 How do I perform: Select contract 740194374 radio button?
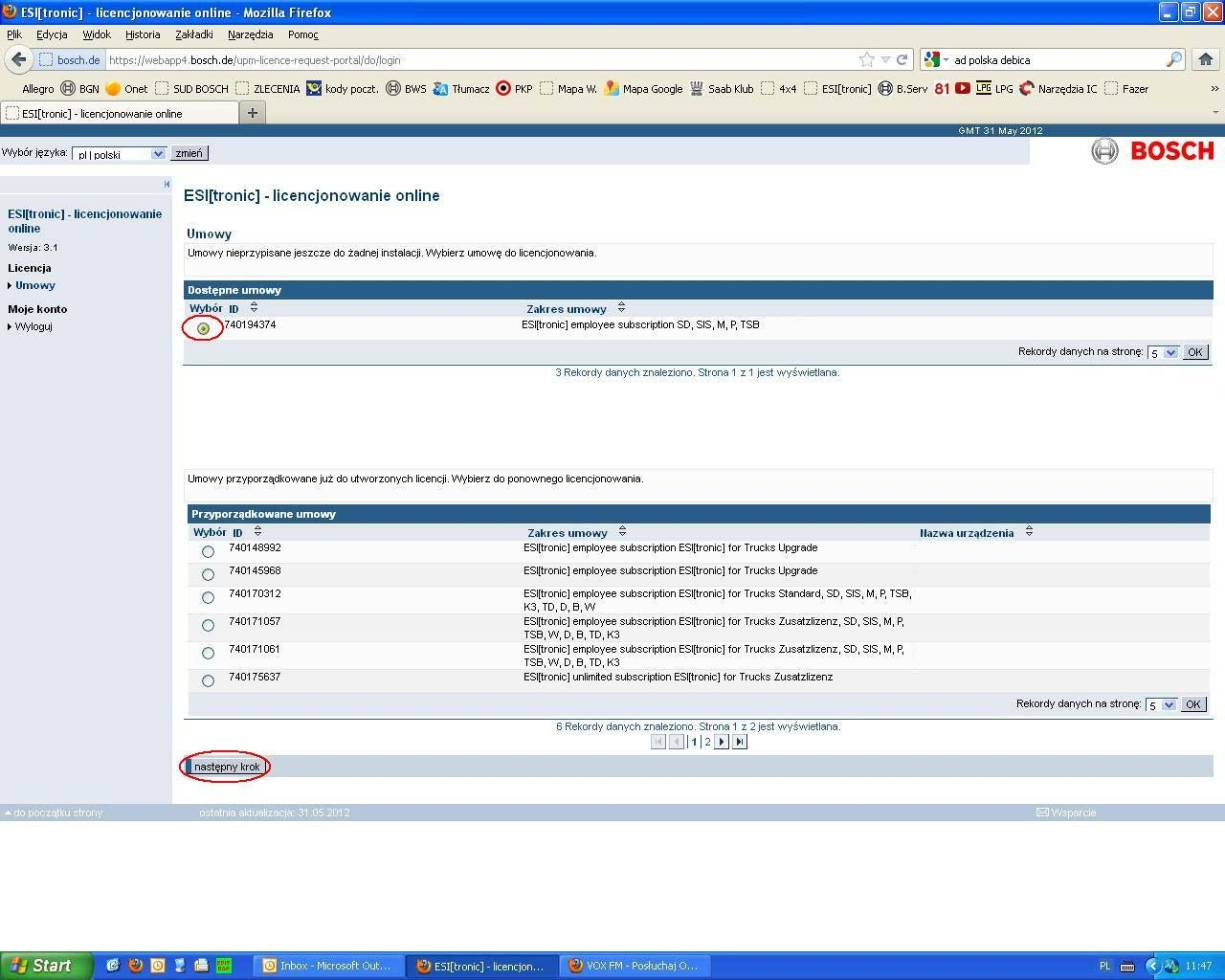coord(203,328)
